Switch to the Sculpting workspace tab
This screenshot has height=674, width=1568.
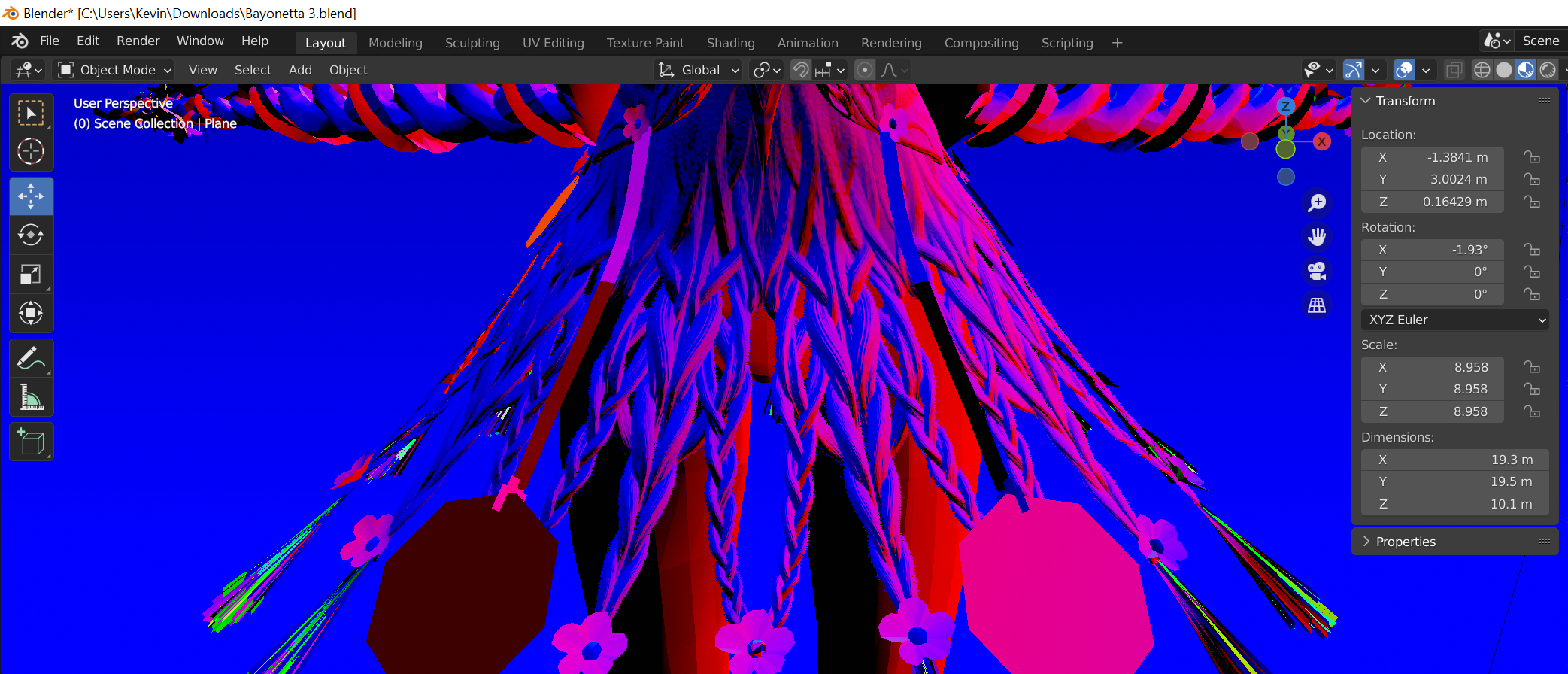click(472, 43)
